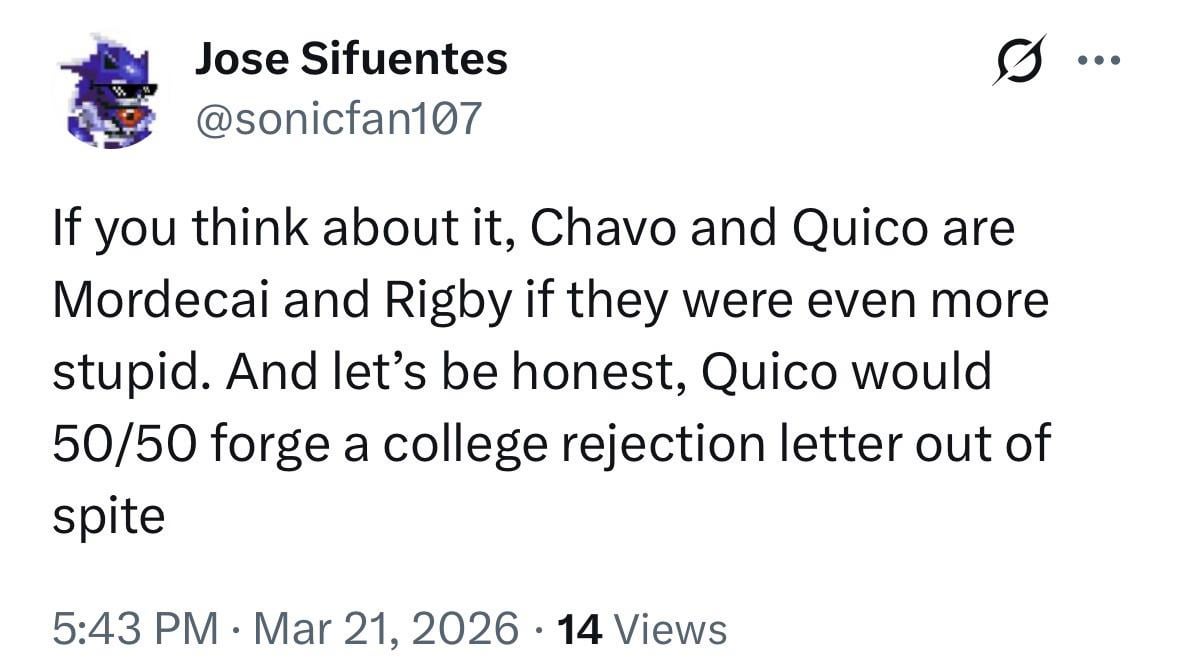Click the 14 view count number
The width and height of the screenshot is (1179, 664).
coord(579,628)
